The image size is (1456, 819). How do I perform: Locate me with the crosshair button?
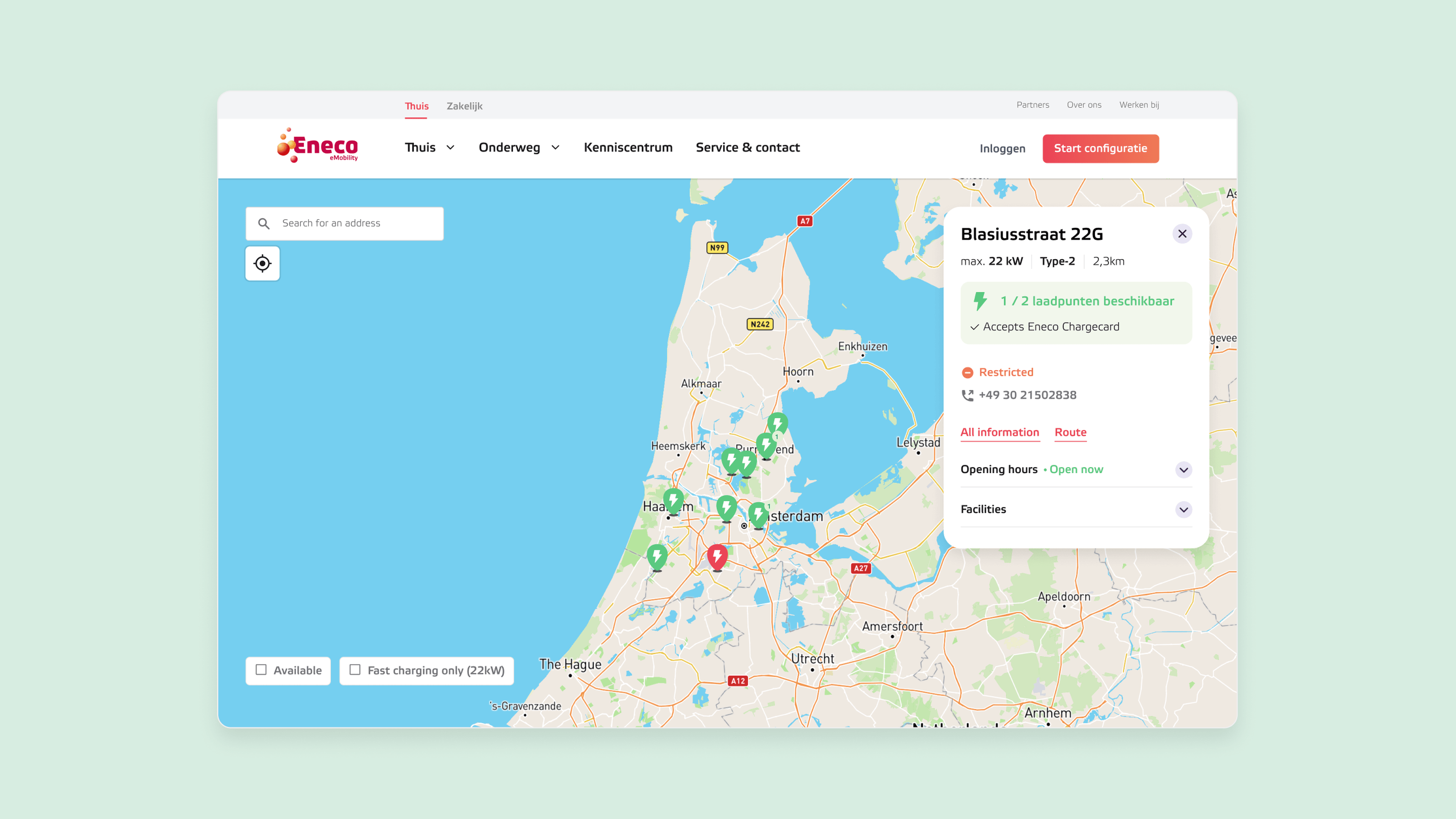coord(262,263)
